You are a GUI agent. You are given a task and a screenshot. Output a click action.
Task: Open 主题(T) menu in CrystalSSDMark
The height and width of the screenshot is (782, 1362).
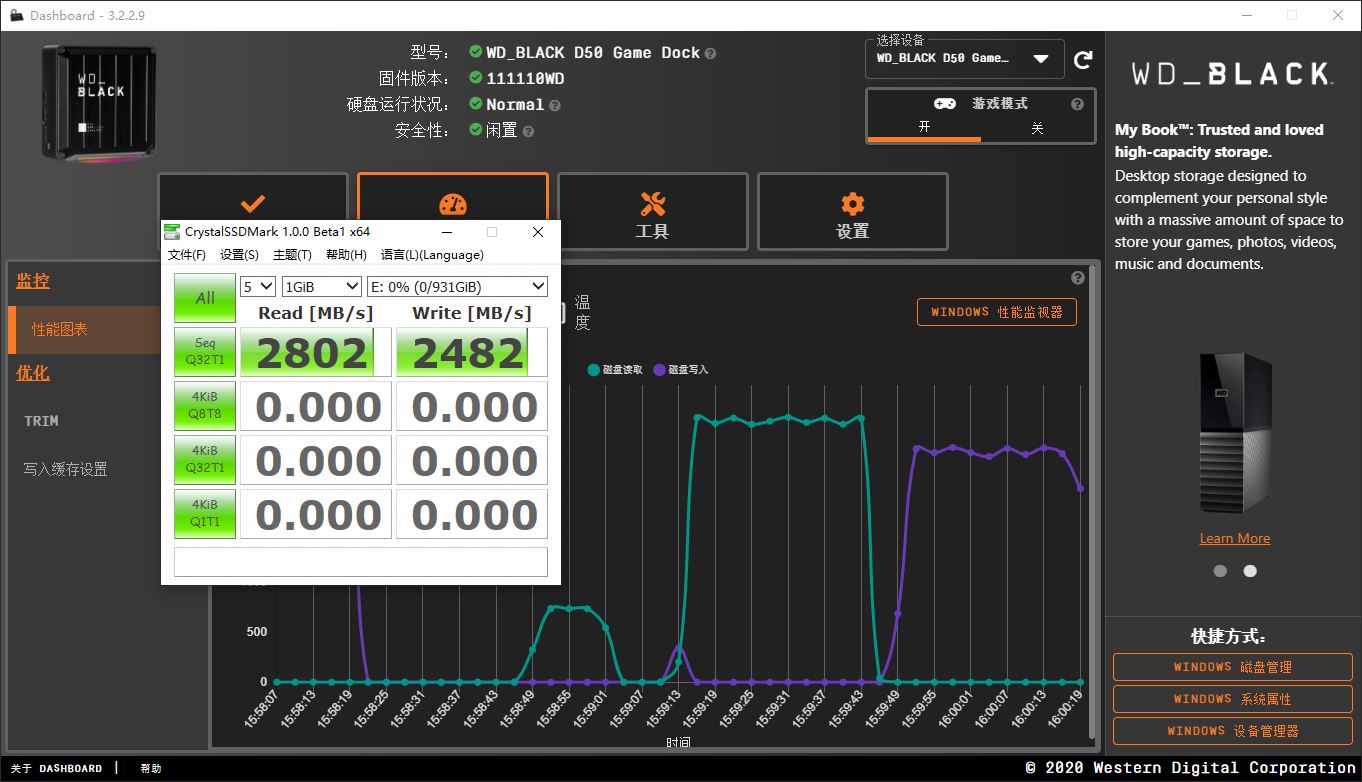point(292,255)
